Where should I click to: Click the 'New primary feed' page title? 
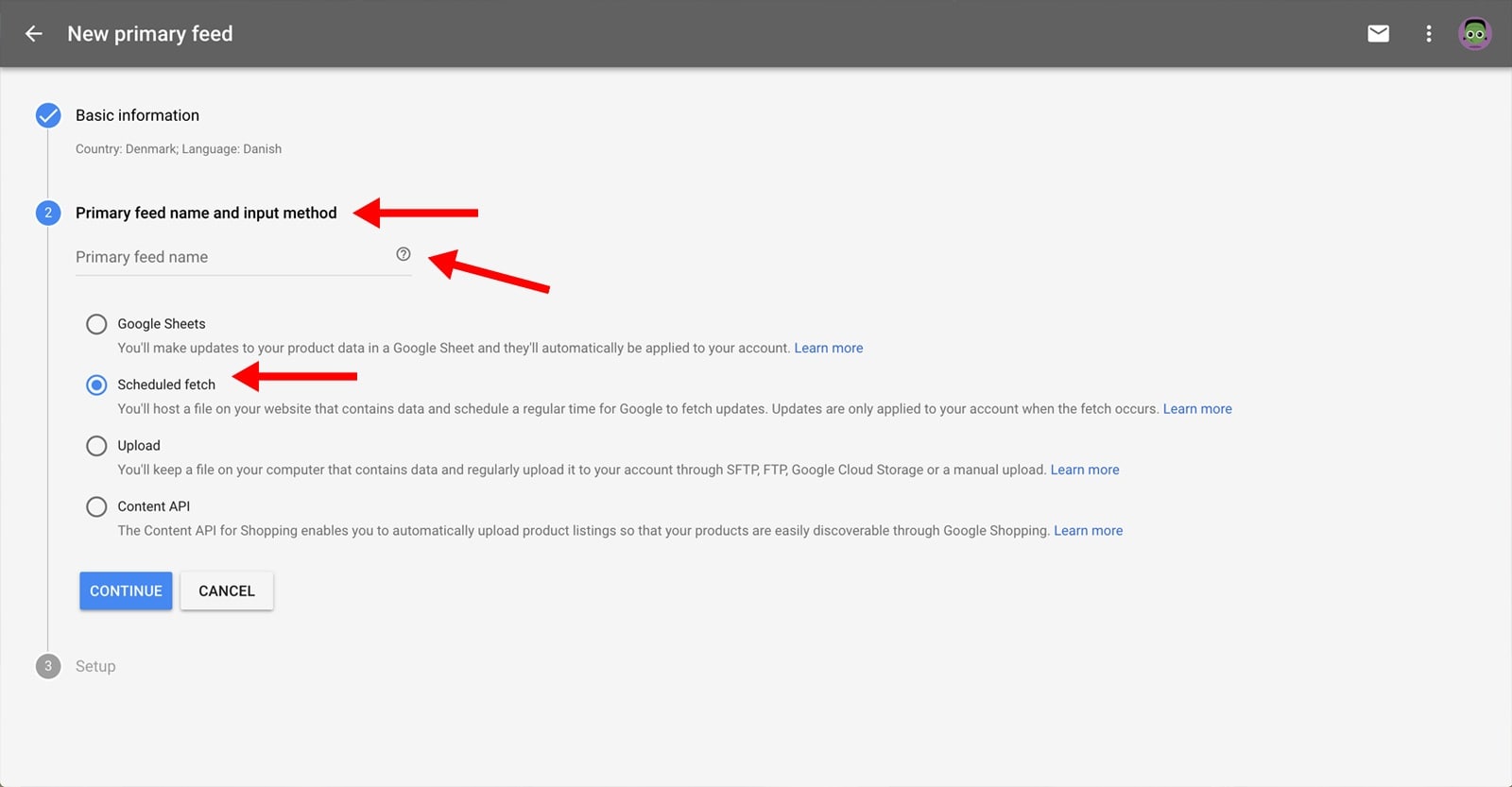150,34
